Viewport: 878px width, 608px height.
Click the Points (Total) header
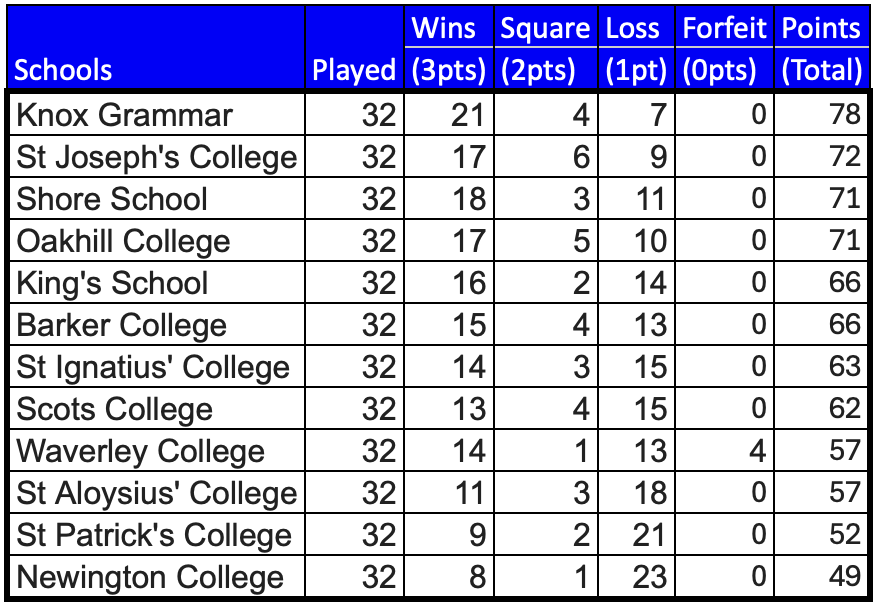[x=821, y=48]
